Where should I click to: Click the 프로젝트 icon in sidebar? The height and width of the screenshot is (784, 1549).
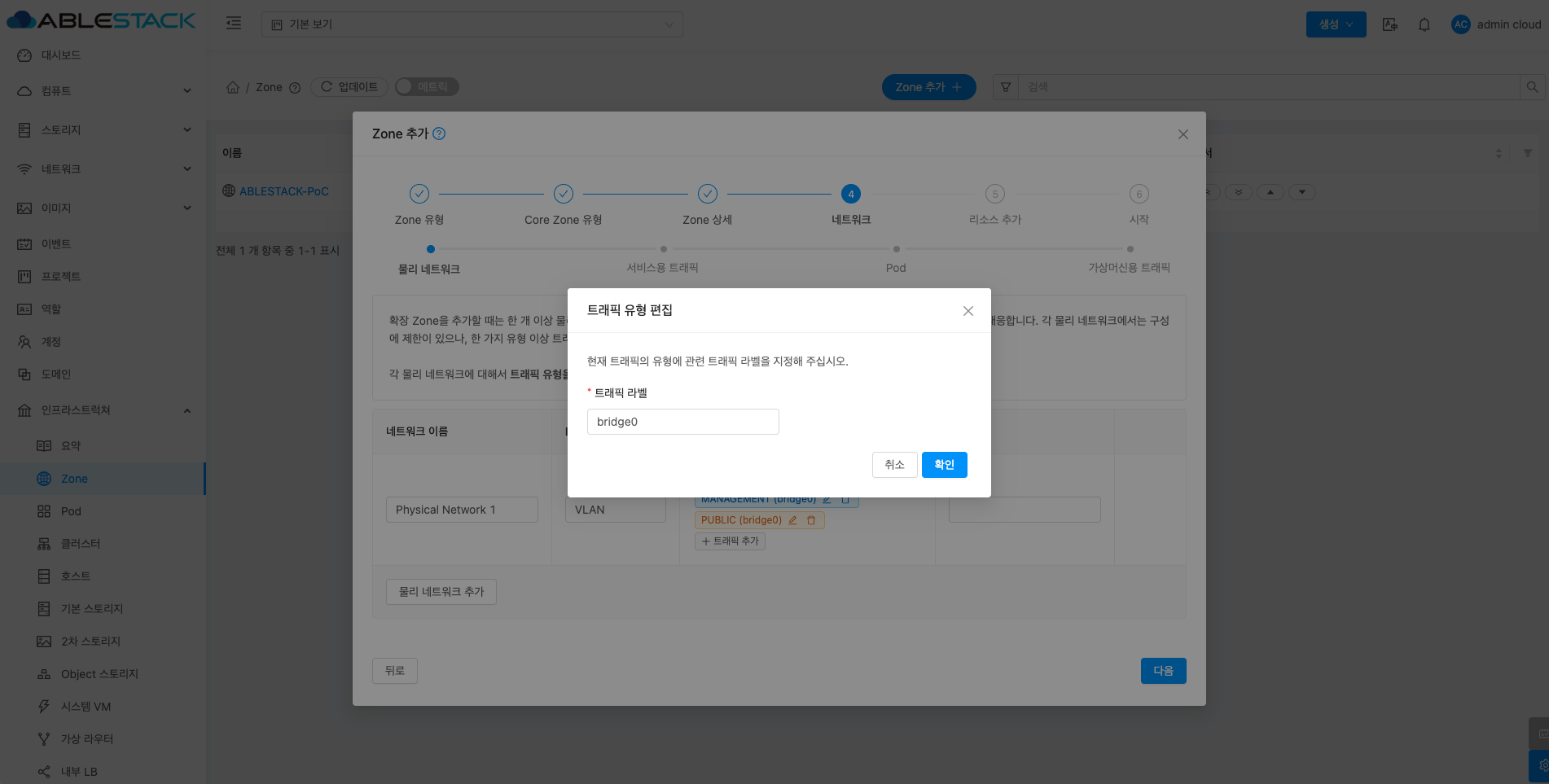[24, 277]
